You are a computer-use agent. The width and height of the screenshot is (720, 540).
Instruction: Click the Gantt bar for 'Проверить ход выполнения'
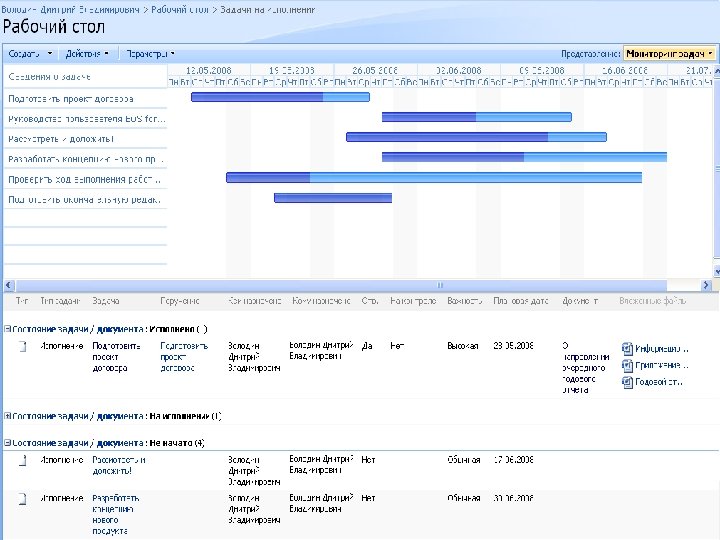coord(433,177)
